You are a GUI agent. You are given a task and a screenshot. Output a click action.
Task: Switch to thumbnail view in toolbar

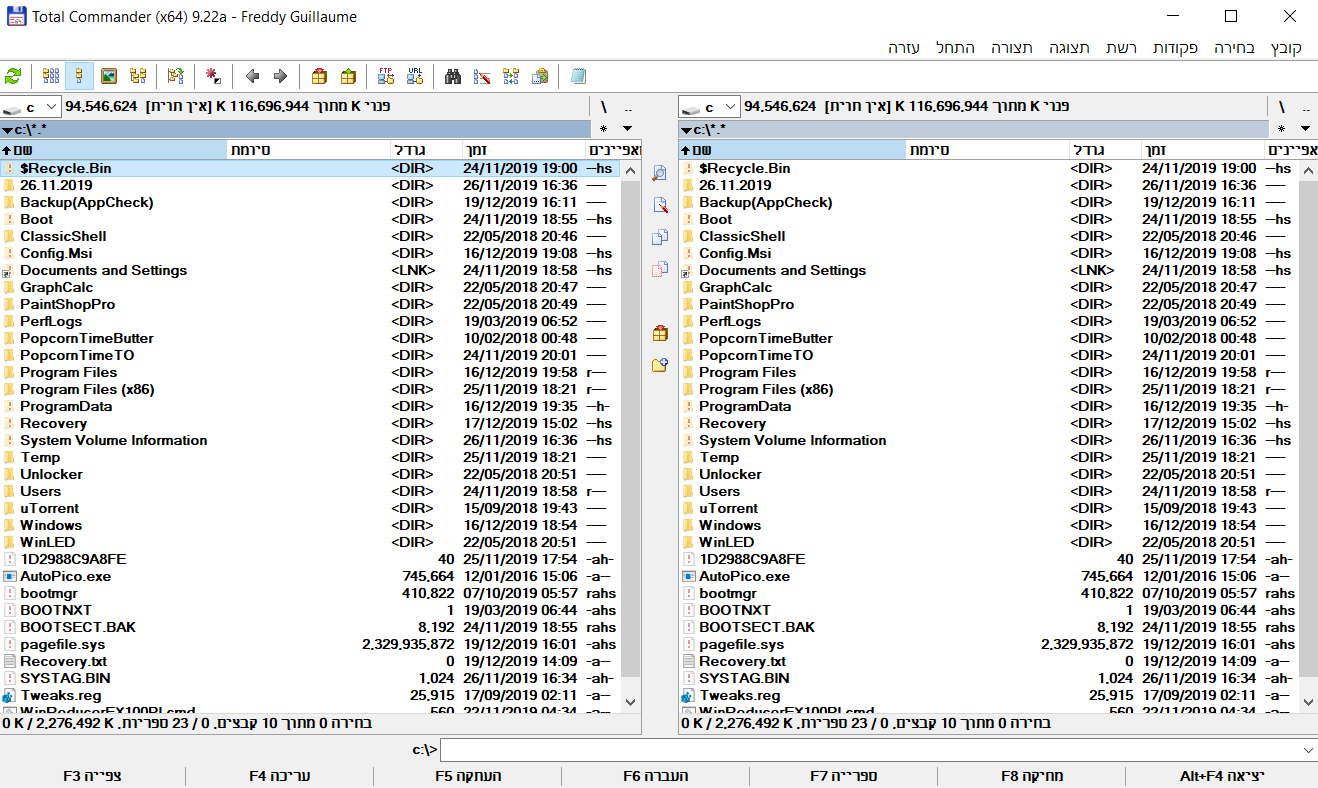109,76
